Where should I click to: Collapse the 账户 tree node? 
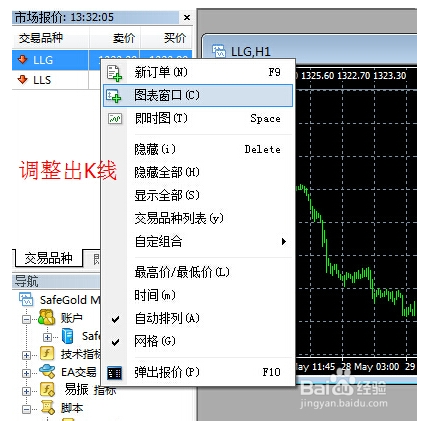point(26,319)
